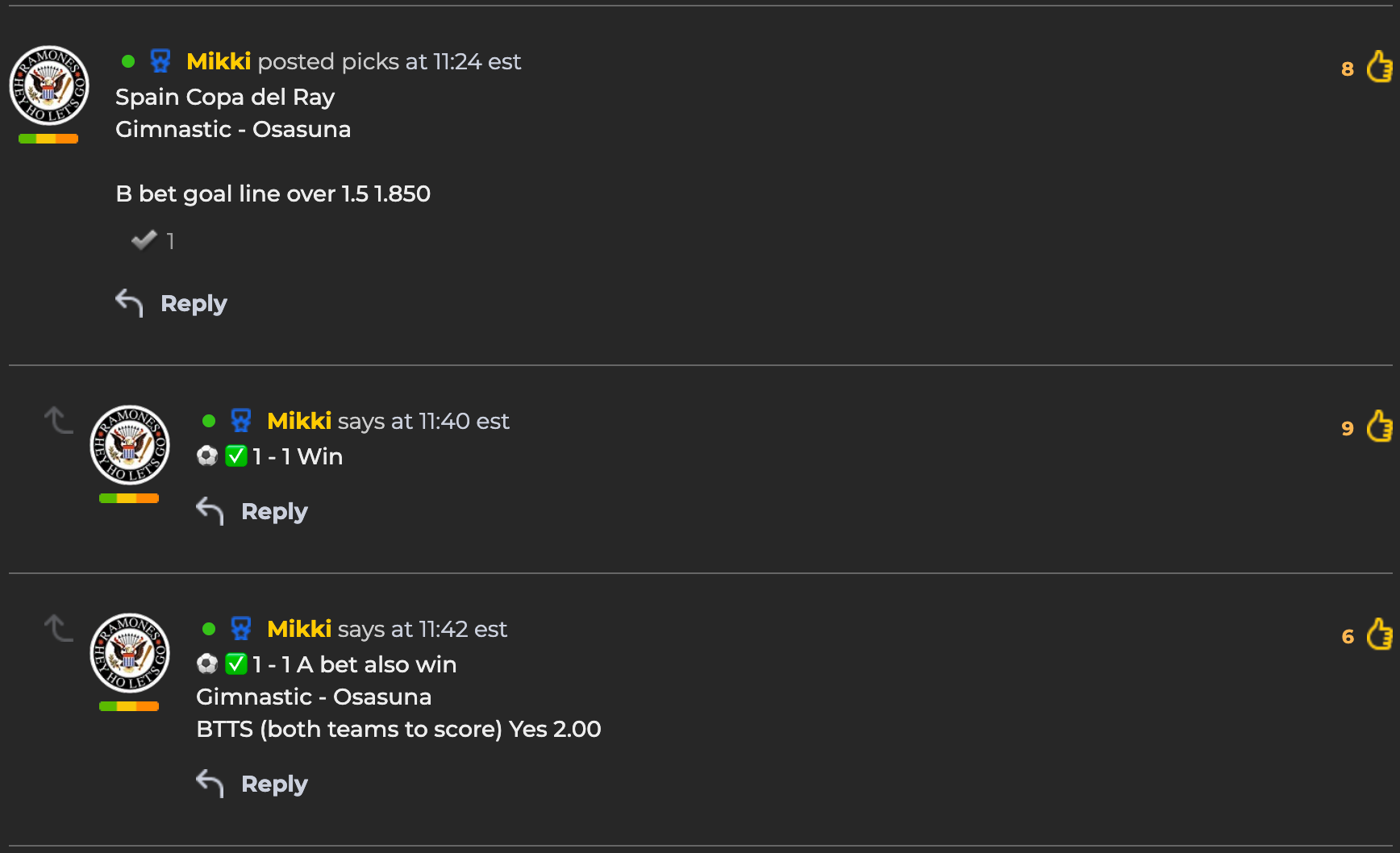
Task: Open Mikki's profile link in the 11:40 comment
Action: [299, 421]
